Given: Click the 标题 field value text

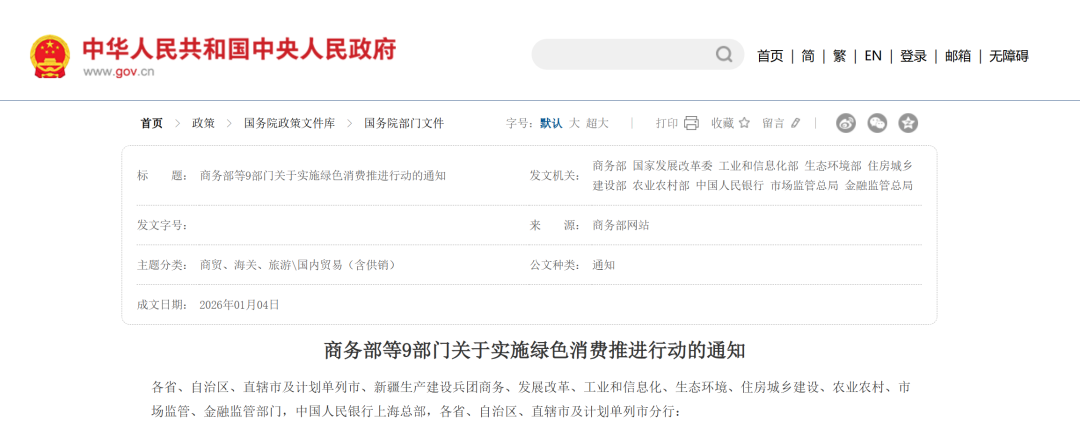Looking at the screenshot, I should [322, 176].
